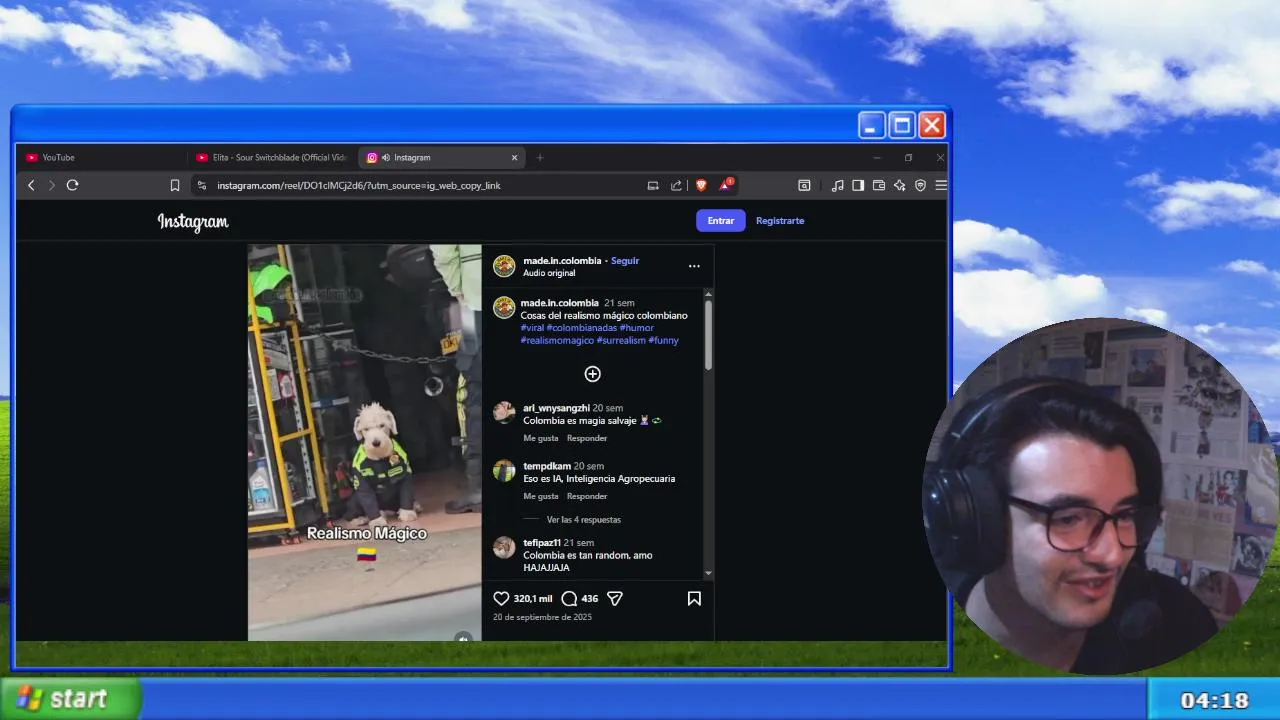The height and width of the screenshot is (720, 1280).
Task: Open the Regístrate sign-up link
Action: (x=780, y=221)
